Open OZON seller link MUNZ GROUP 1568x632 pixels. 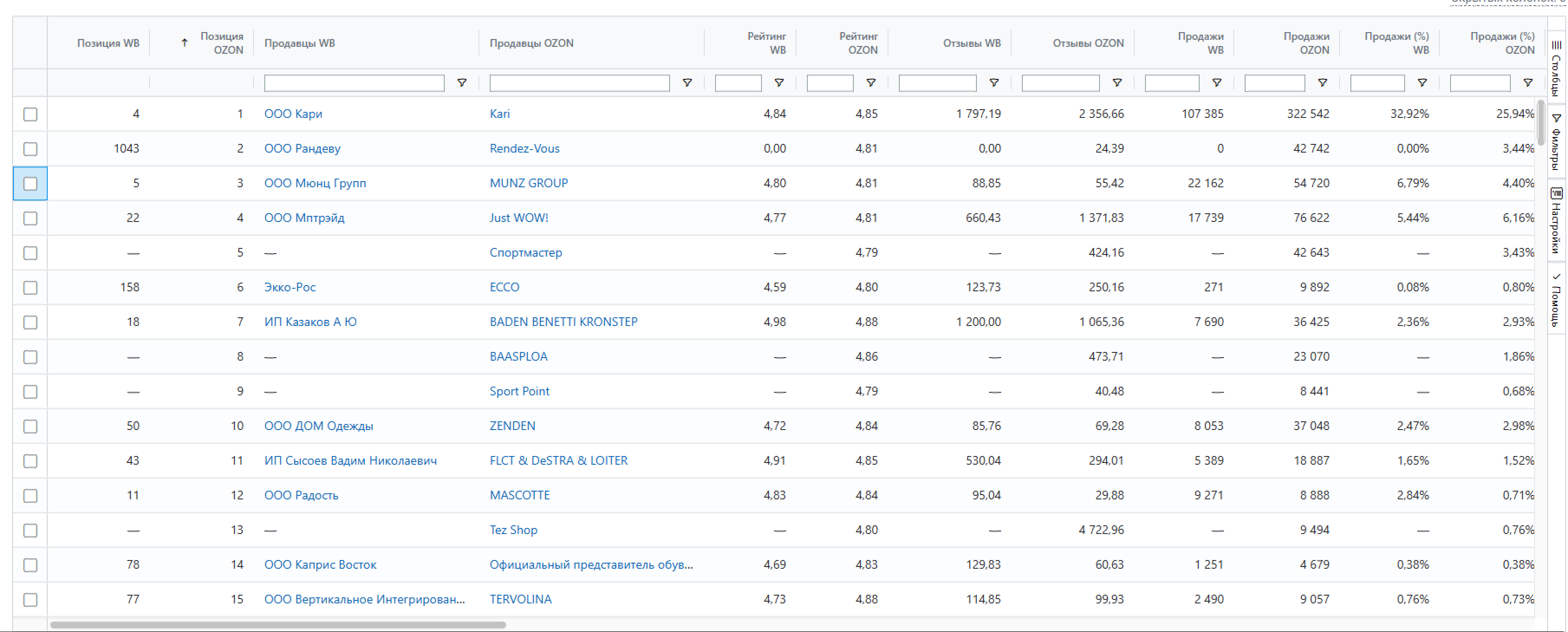(x=529, y=183)
